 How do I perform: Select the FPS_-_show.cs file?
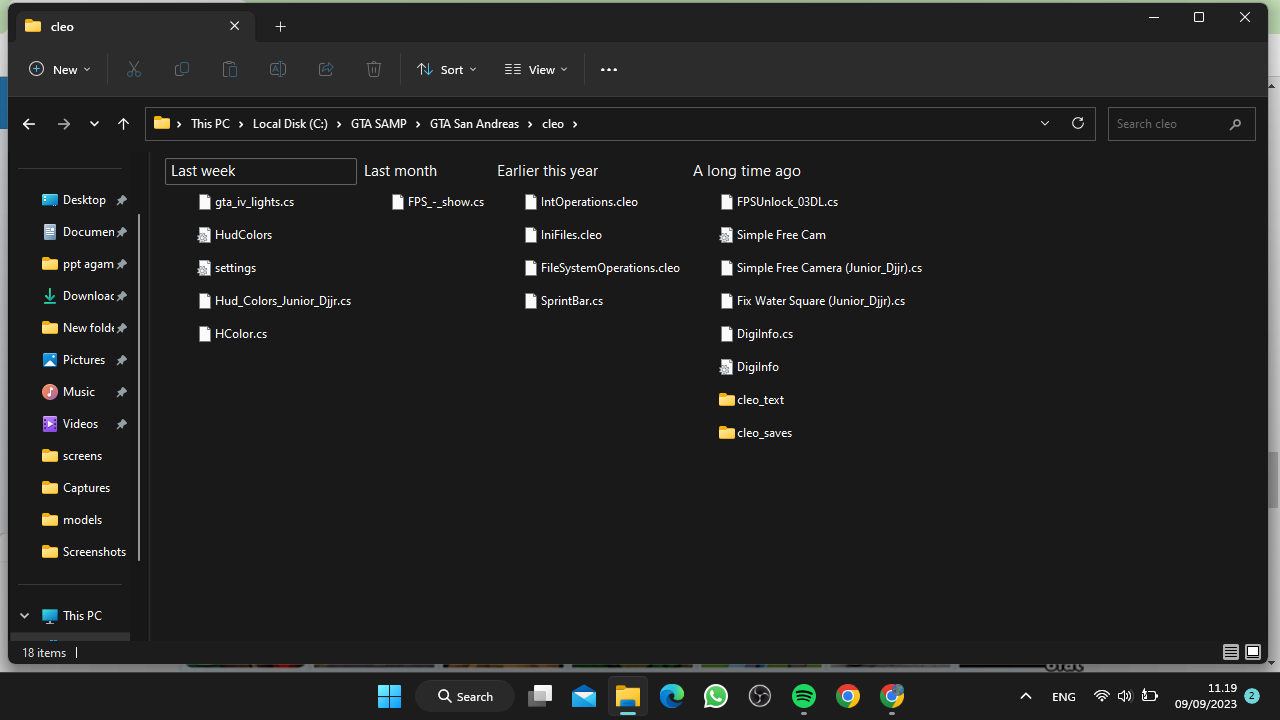click(438, 202)
